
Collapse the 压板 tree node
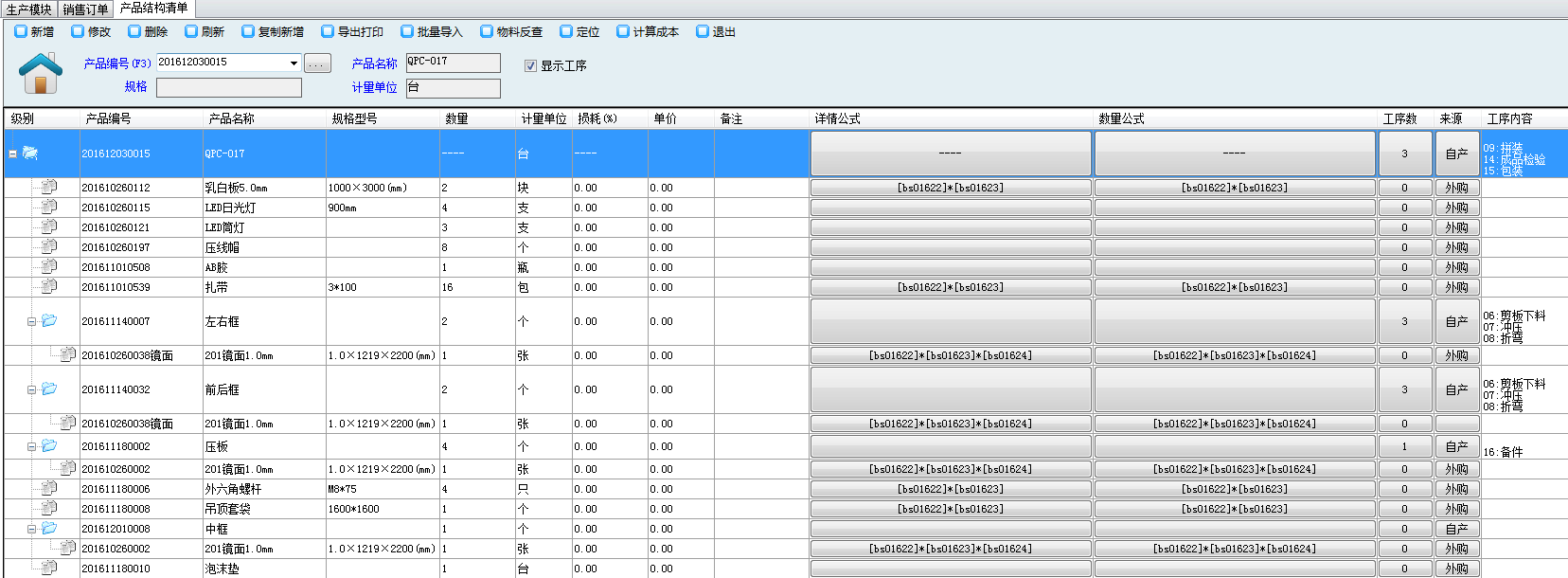point(31,446)
